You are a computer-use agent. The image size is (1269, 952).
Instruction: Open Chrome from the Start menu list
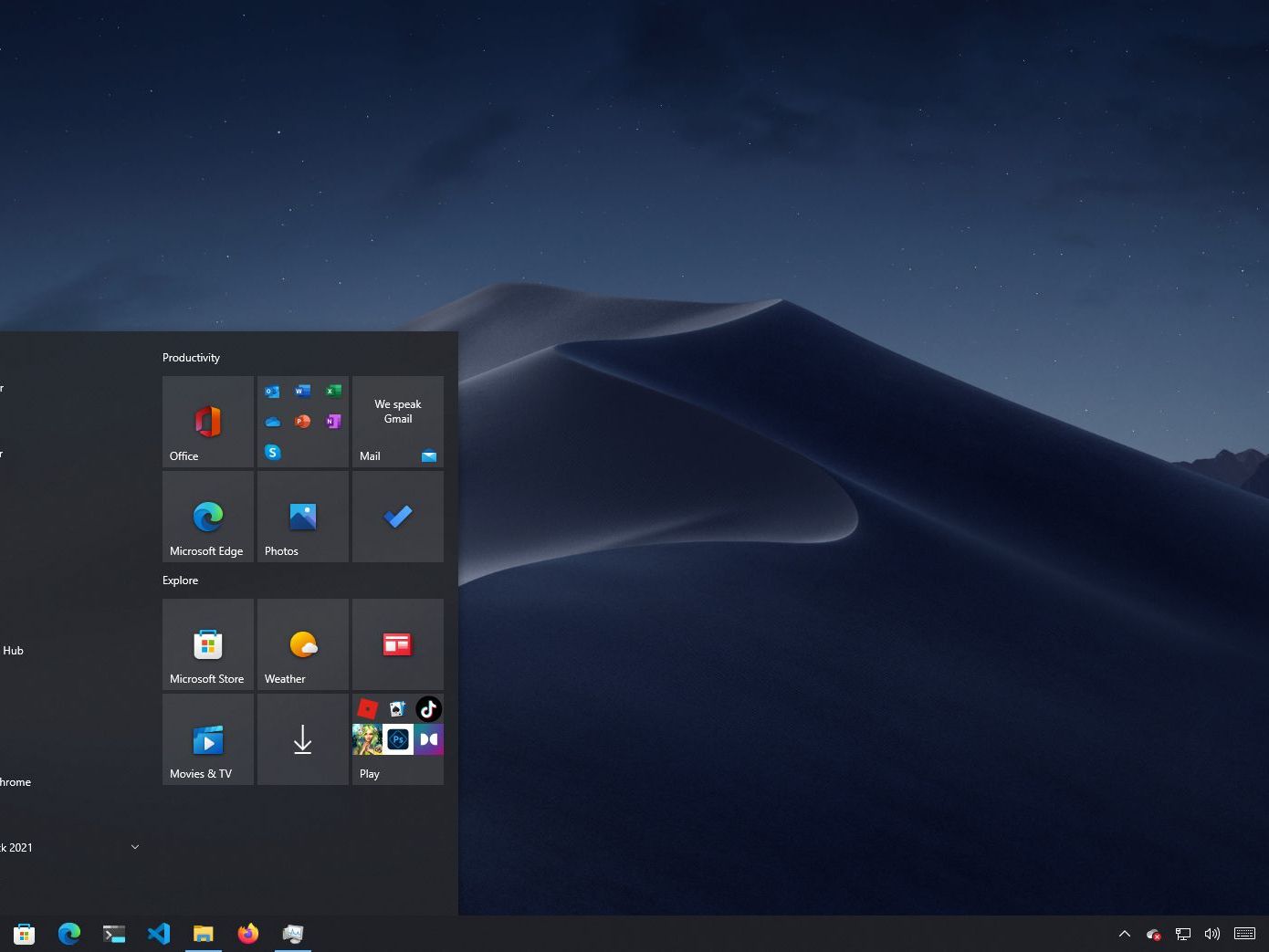click(16, 781)
